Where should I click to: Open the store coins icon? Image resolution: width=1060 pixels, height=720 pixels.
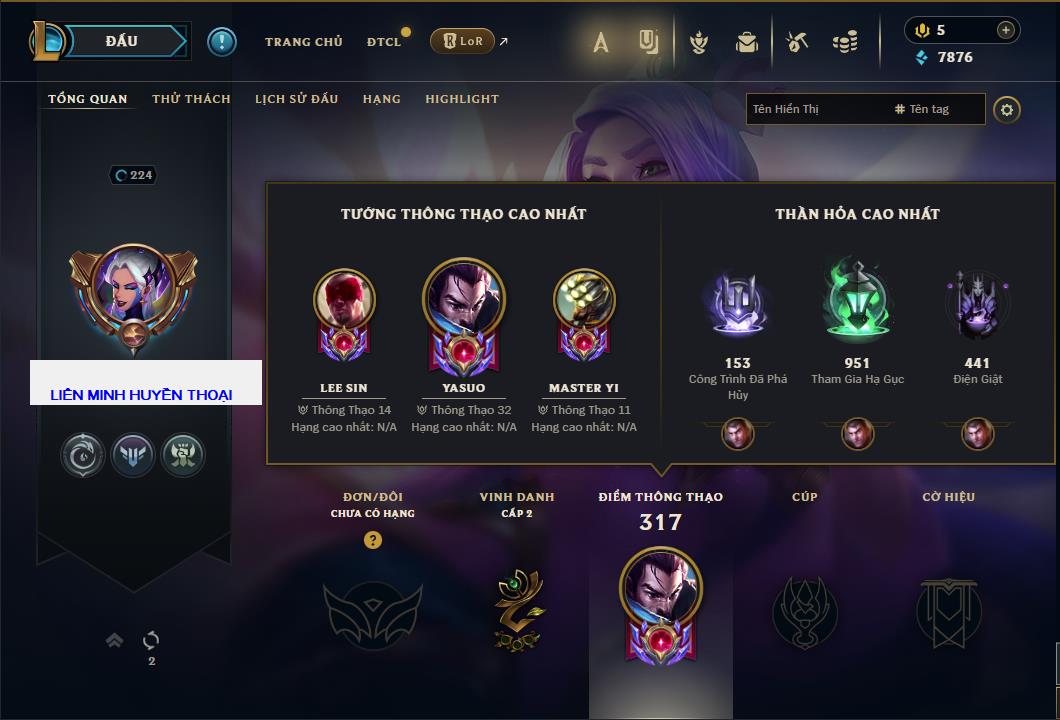pos(845,43)
